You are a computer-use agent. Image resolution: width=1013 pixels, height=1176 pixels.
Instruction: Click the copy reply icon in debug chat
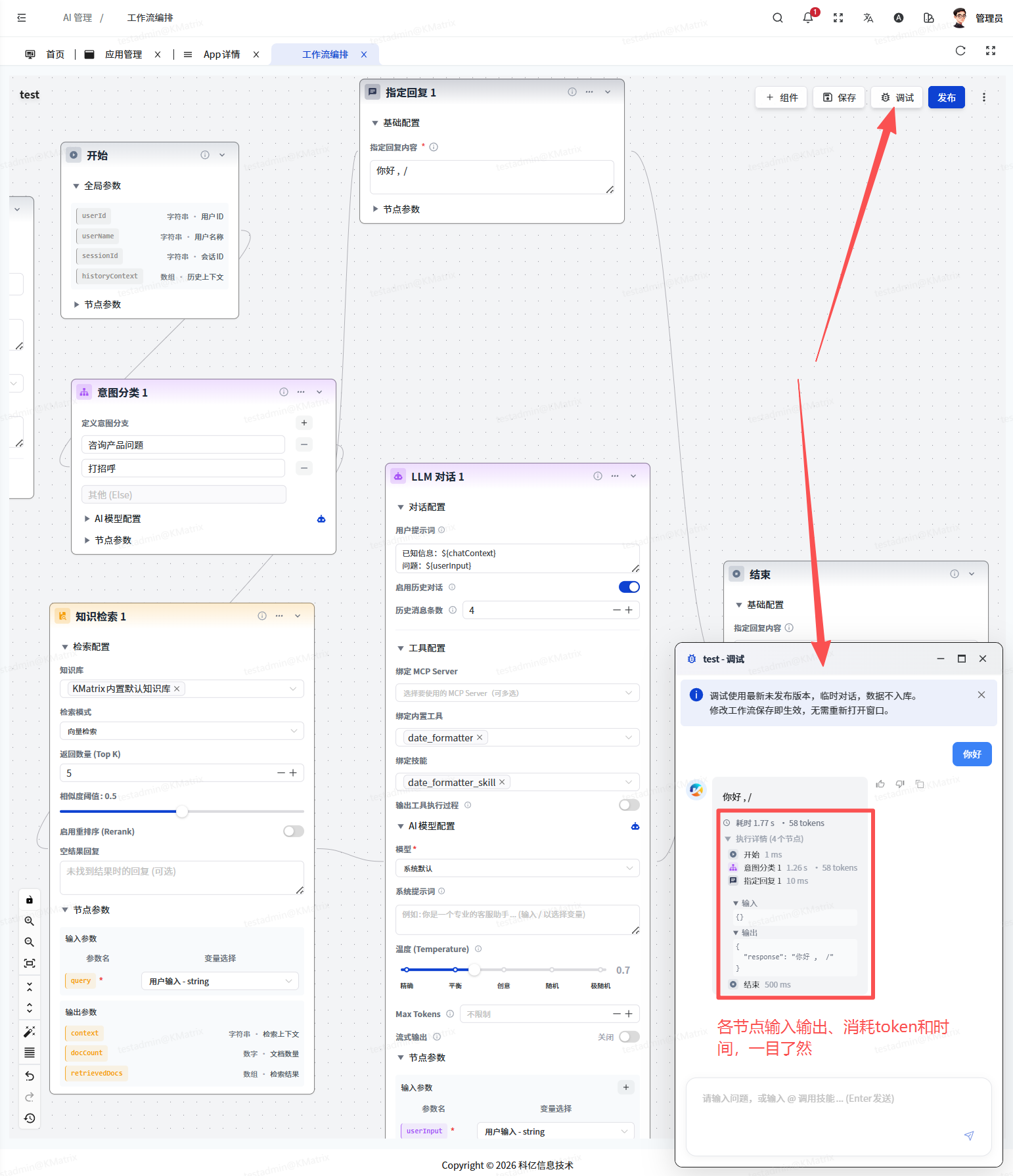[920, 784]
